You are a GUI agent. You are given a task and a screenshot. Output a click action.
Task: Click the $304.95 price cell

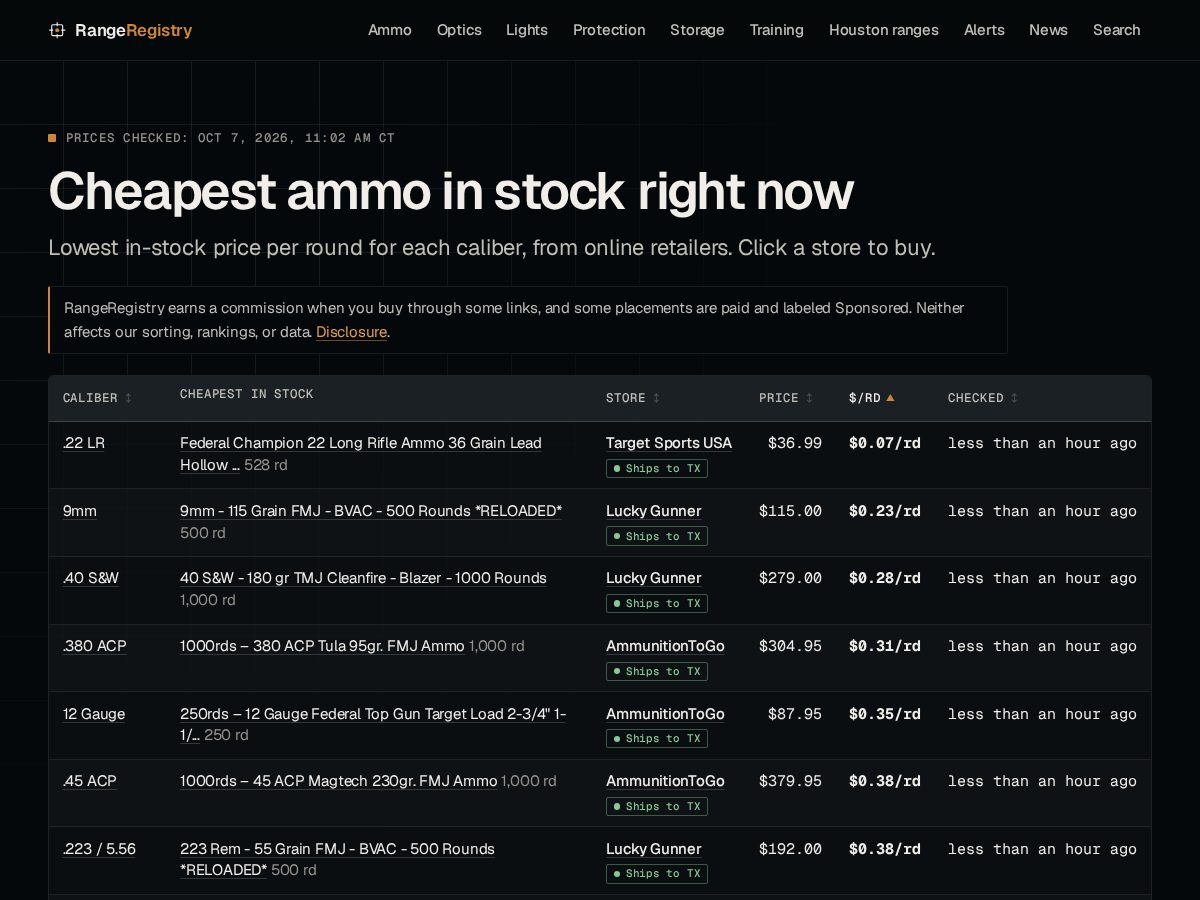click(791, 646)
